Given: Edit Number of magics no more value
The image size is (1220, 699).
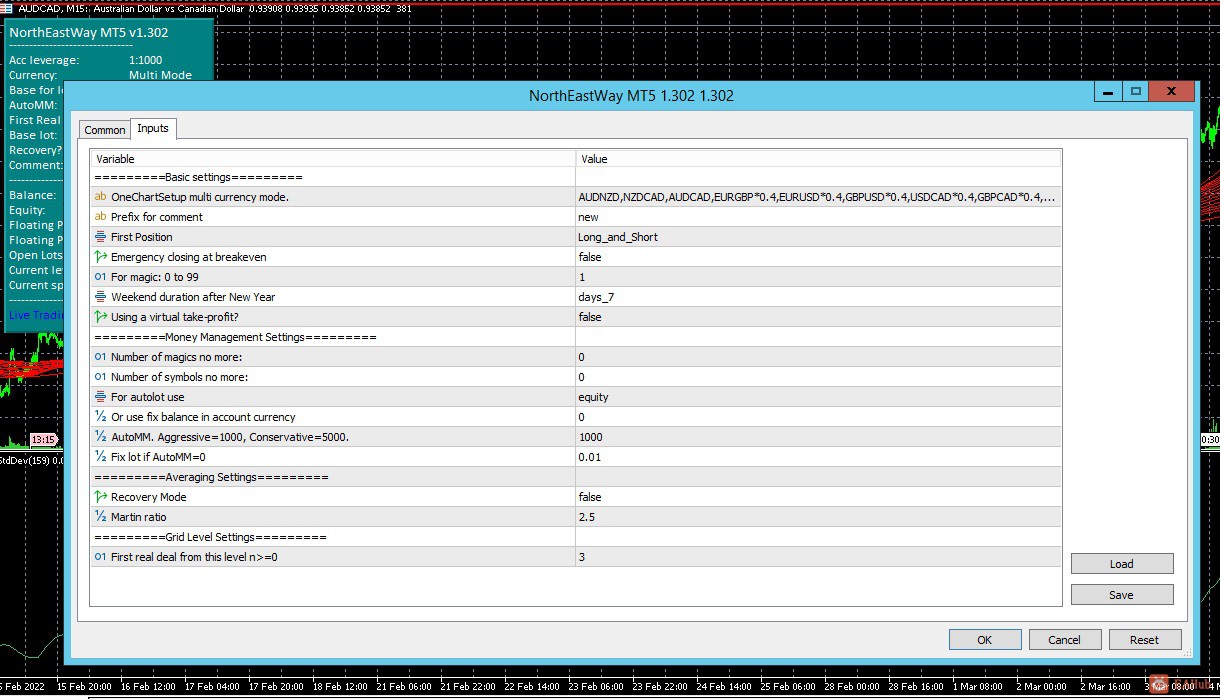Looking at the screenshot, I should pyautogui.click(x=818, y=357).
